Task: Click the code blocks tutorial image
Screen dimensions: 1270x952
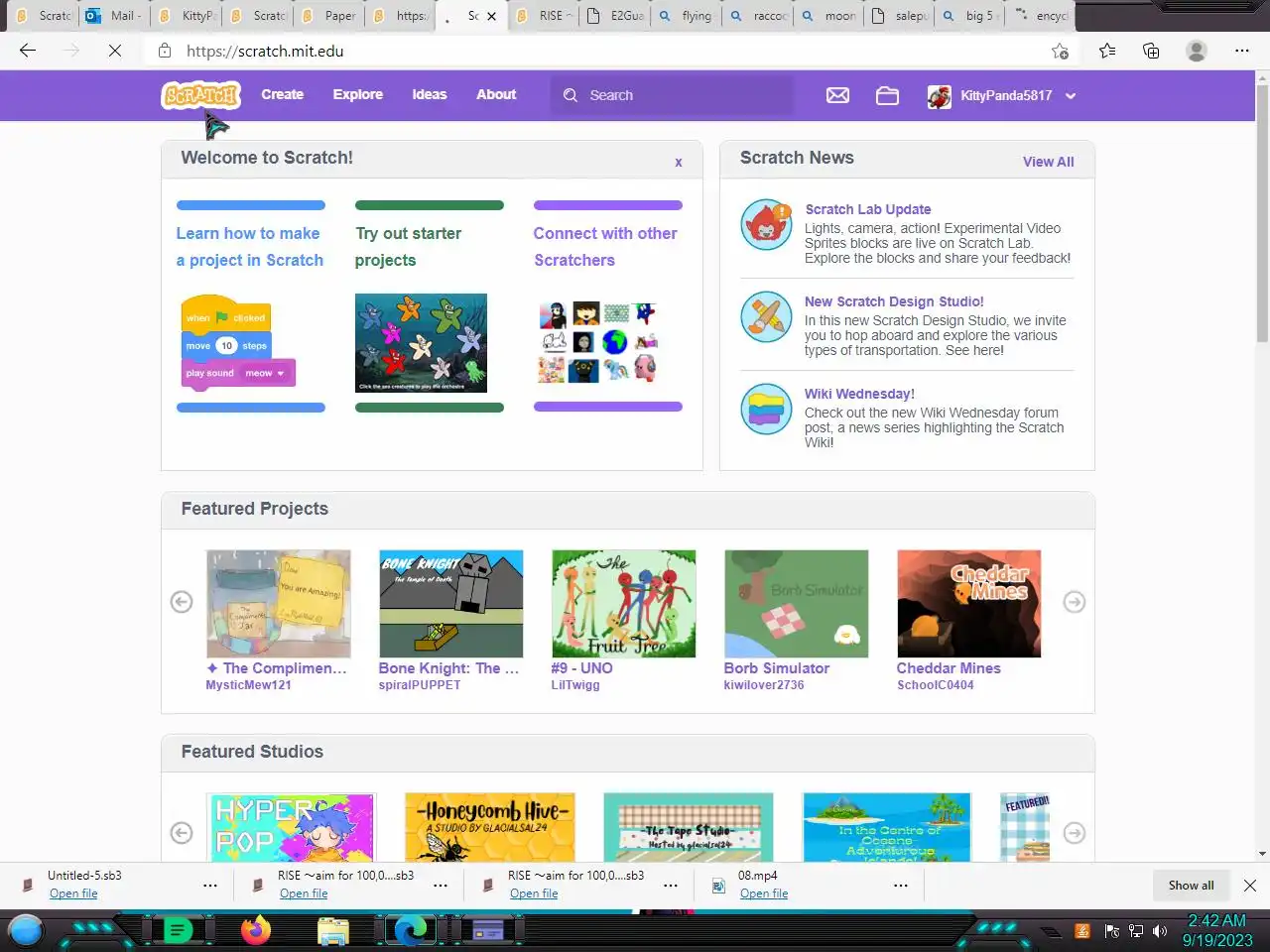Action: click(x=238, y=344)
